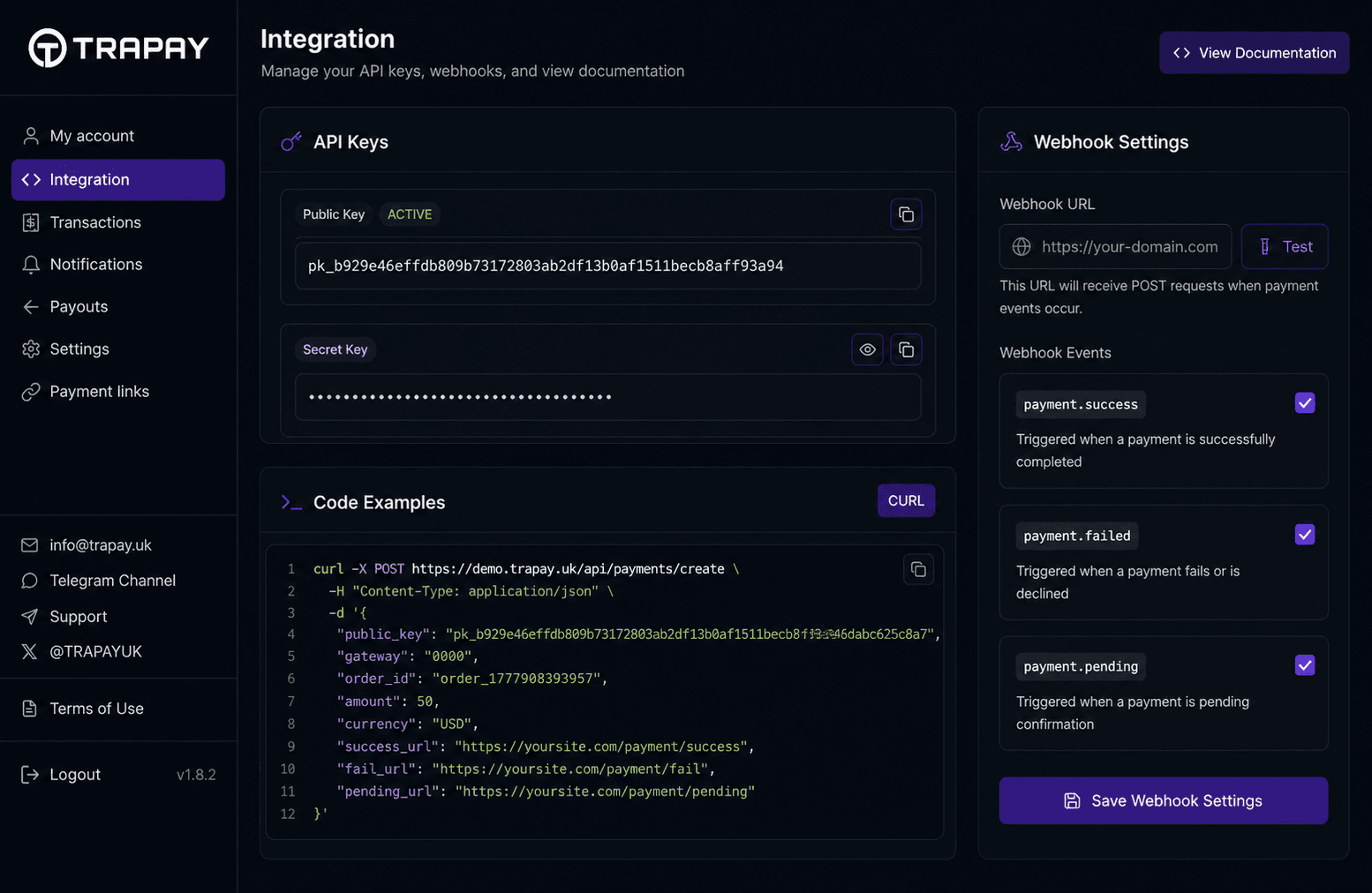Click the globe icon in Webhook URL field
Screen dimensions: 1372x893
coord(1021,247)
